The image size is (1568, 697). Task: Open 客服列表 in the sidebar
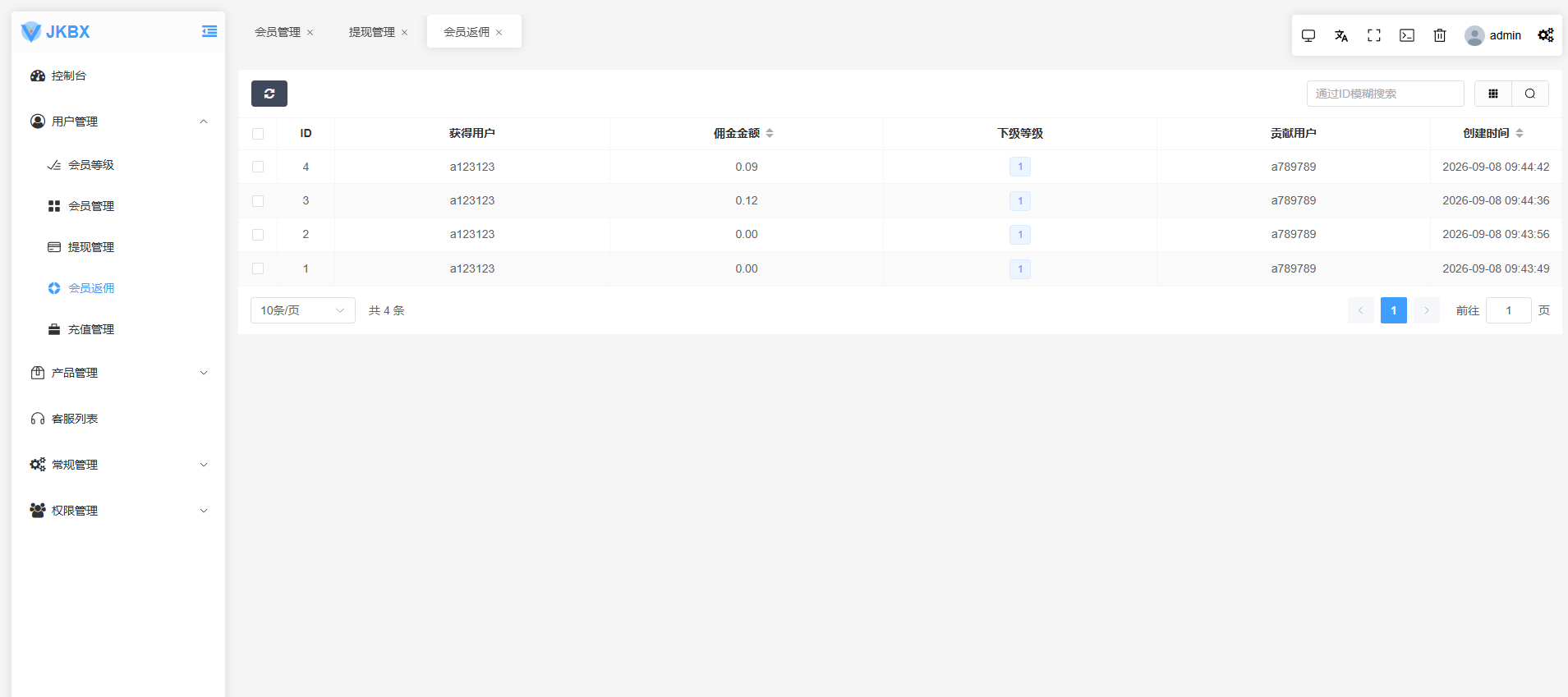click(x=118, y=419)
